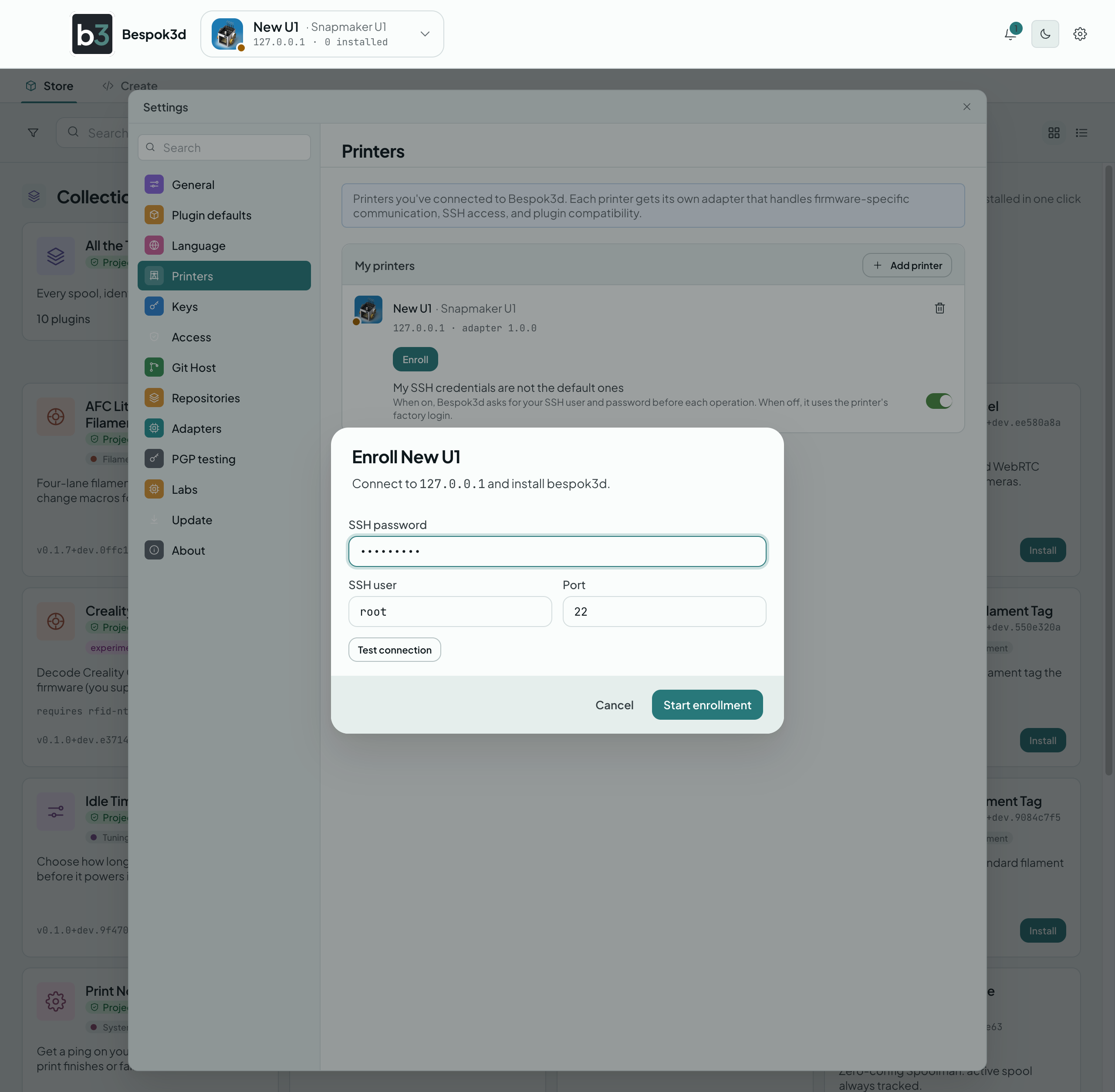Click the Idle Timeout sliders icon
The image size is (1115, 1092).
56,811
